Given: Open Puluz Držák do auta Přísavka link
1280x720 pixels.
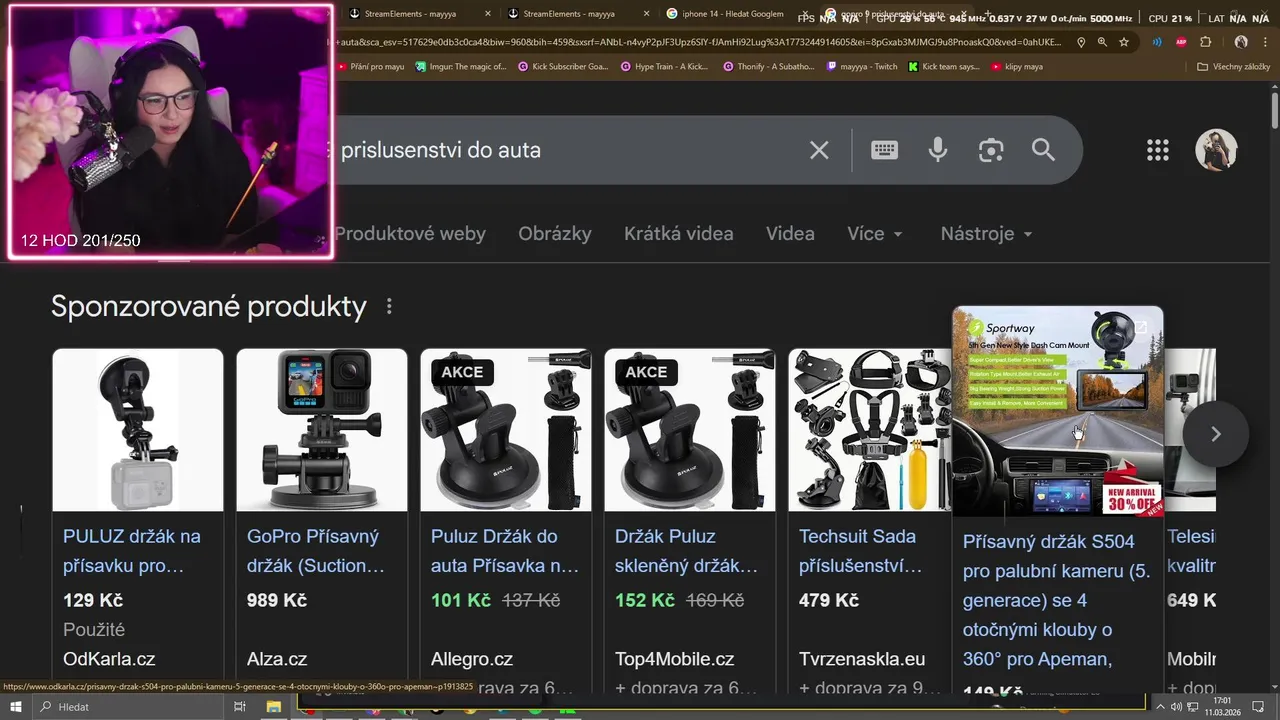Looking at the screenshot, I should point(505,551).
